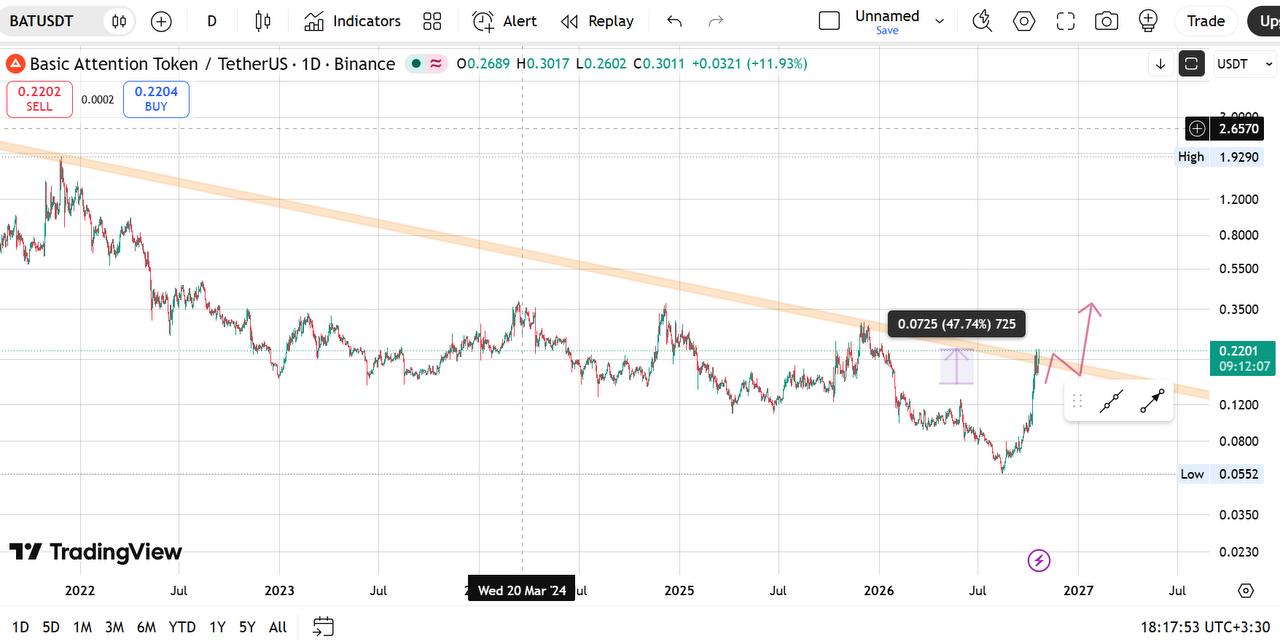Add a symbol with plus icon
This screenshot has height=644, width=1280.
coord(161,21)
